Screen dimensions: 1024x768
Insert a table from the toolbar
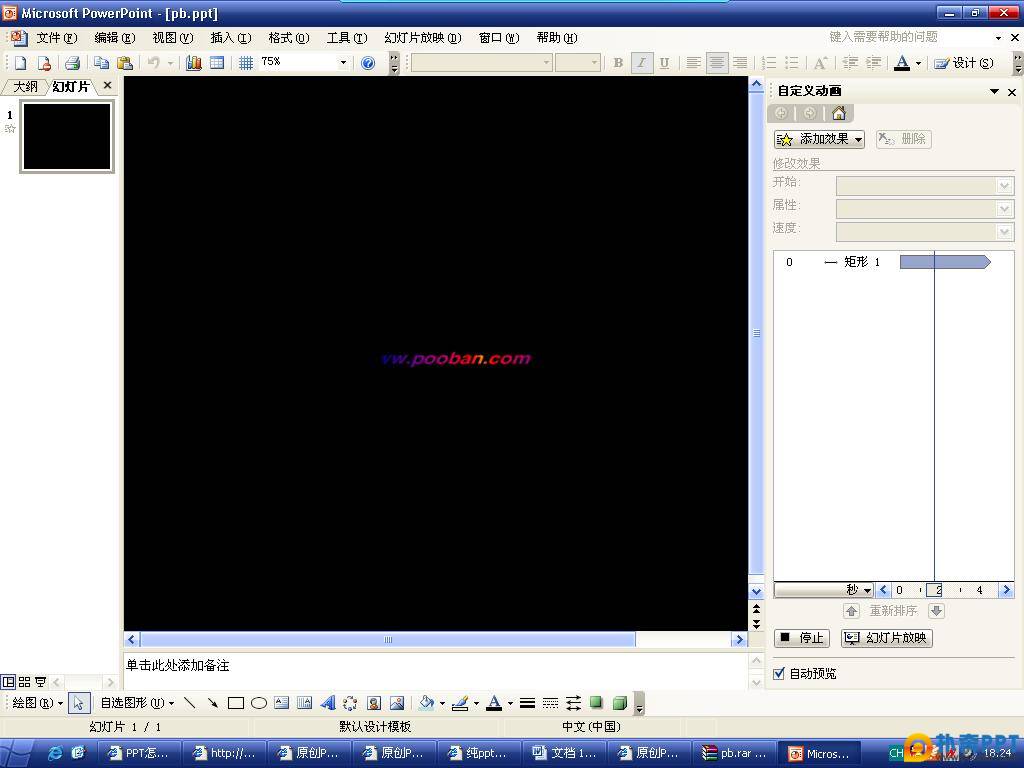[x=217, y=63]
